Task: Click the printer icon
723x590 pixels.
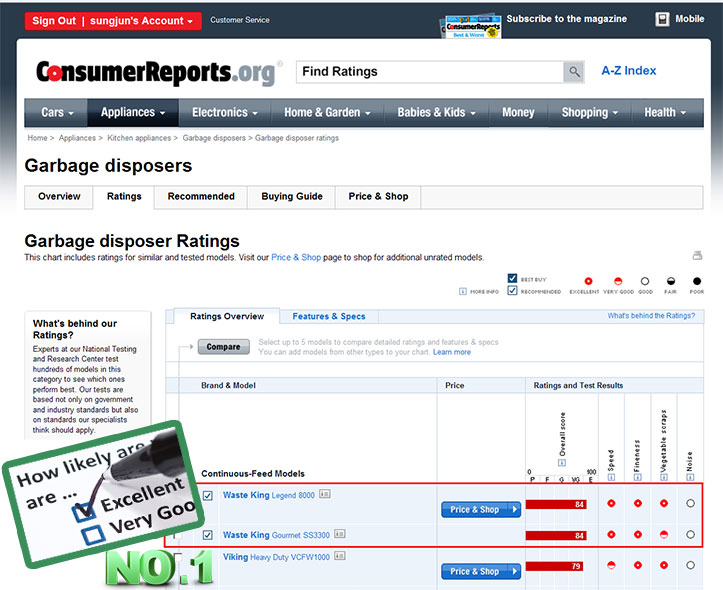Action: (697, 255)
